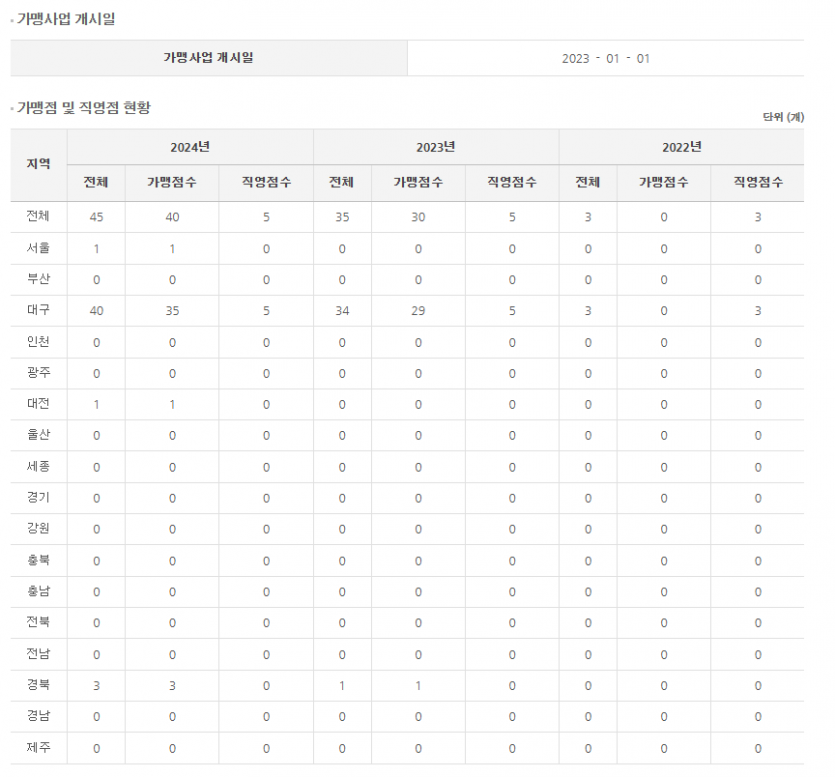Click the 단위 (개) unit label
The height and width of the screenshot is (777, 835).
pos(782,117)
